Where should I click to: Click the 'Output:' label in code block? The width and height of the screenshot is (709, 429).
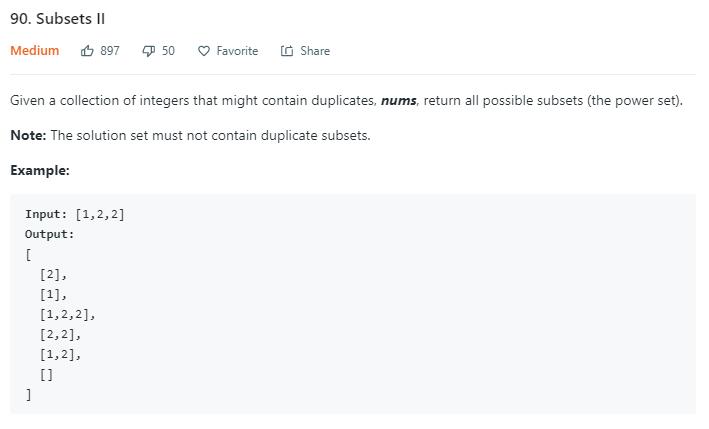[x=49, y=234]
